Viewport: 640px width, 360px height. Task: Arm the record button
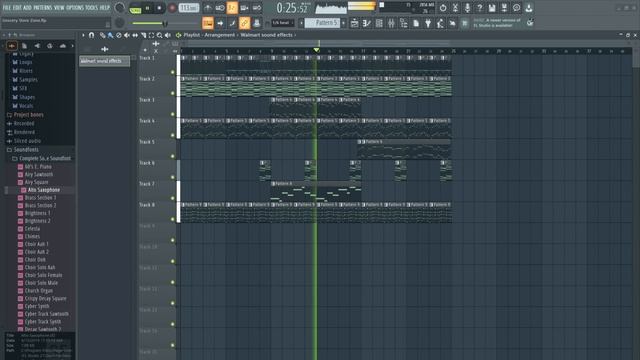pyautogui.click(x=172, y=8)
